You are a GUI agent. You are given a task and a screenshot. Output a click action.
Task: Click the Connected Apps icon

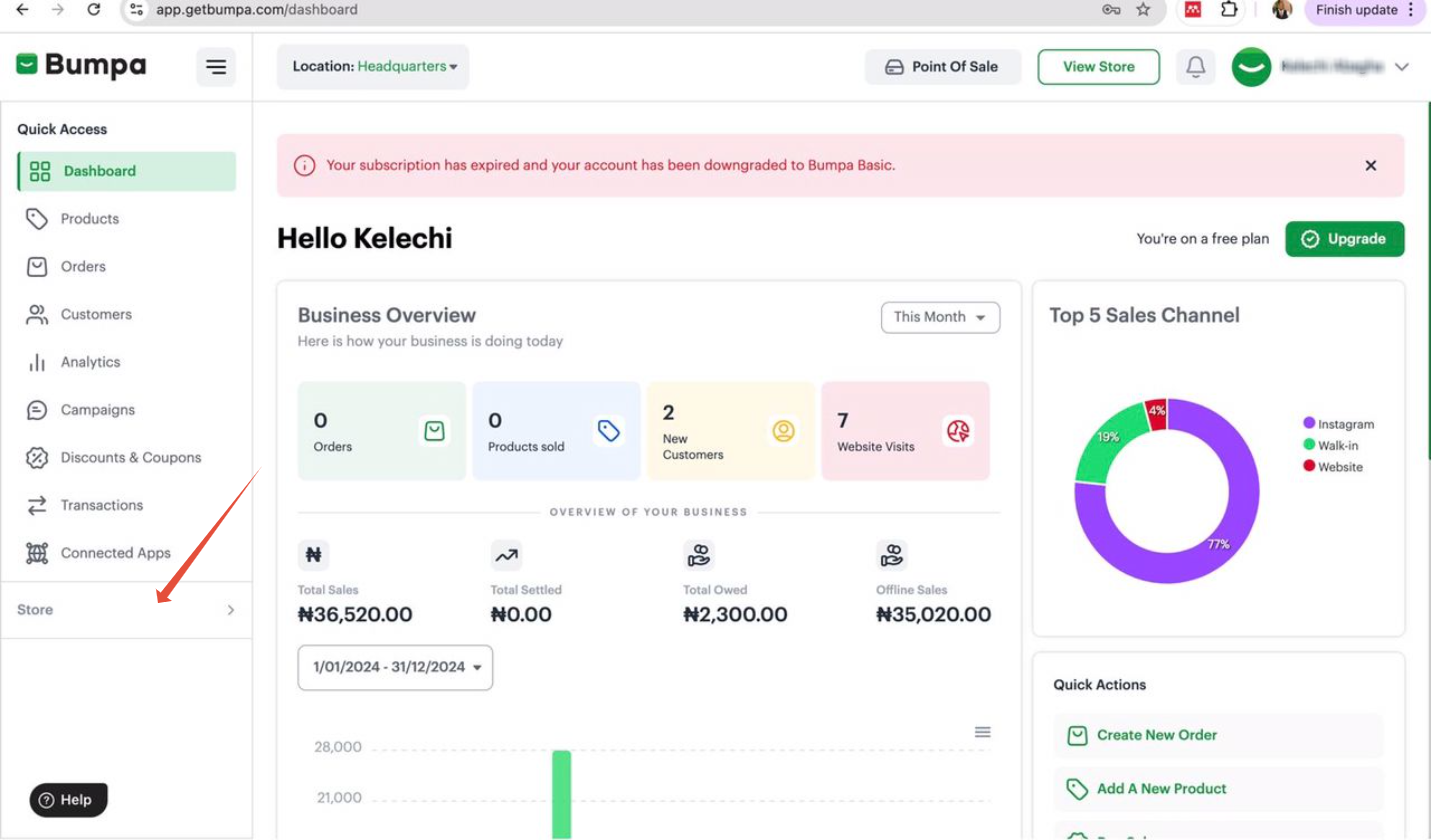[37, 553]
